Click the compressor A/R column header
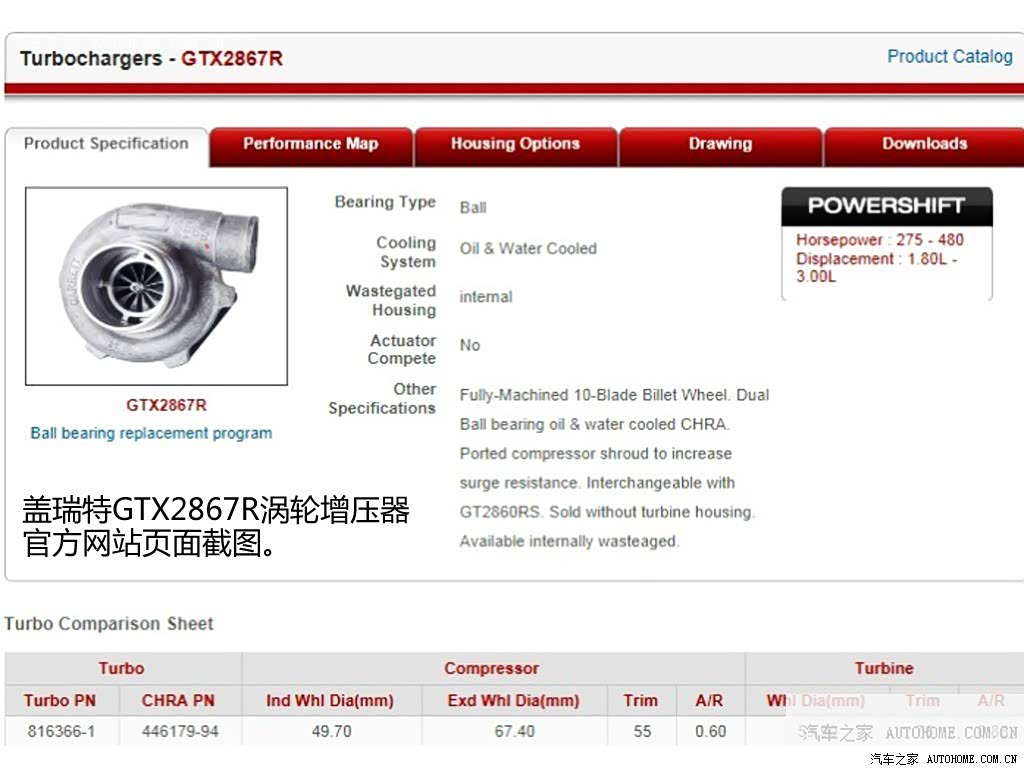The width and height of the screenshot is (1024, 768). pyautogui.click(x=709, y=701)
